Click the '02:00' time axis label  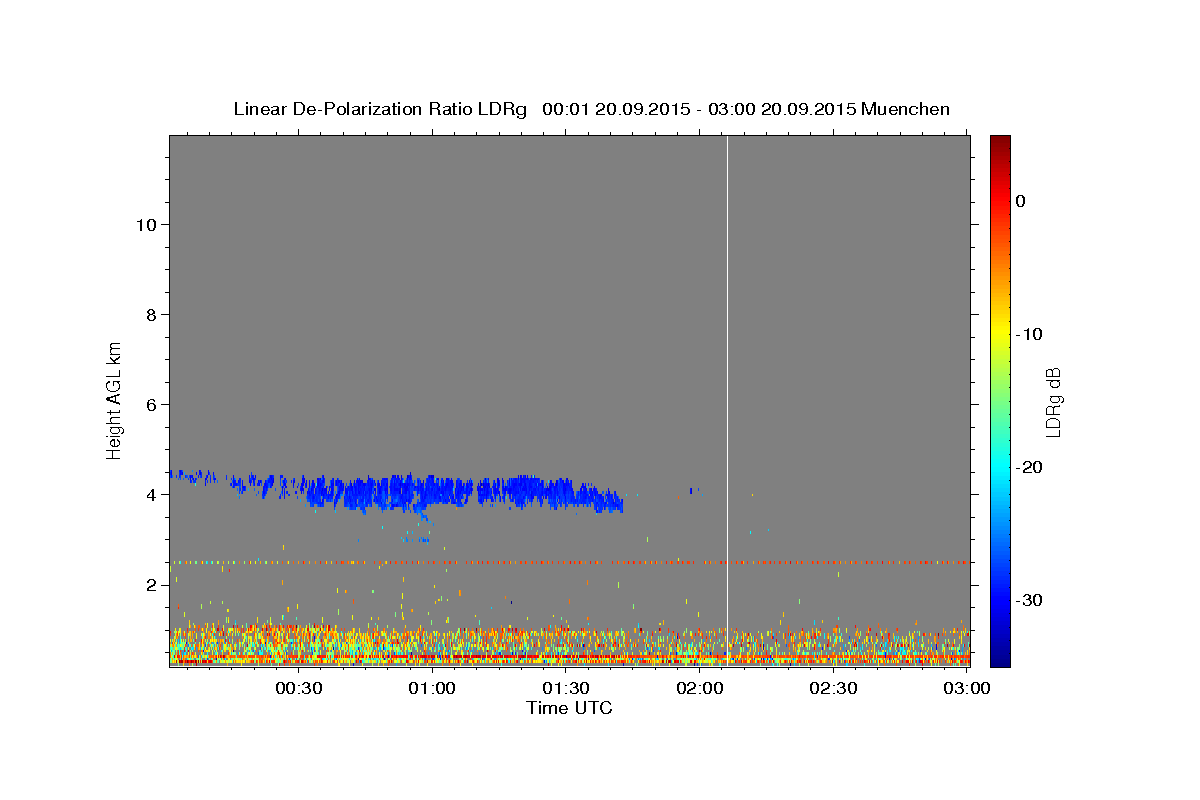point(699,689)
